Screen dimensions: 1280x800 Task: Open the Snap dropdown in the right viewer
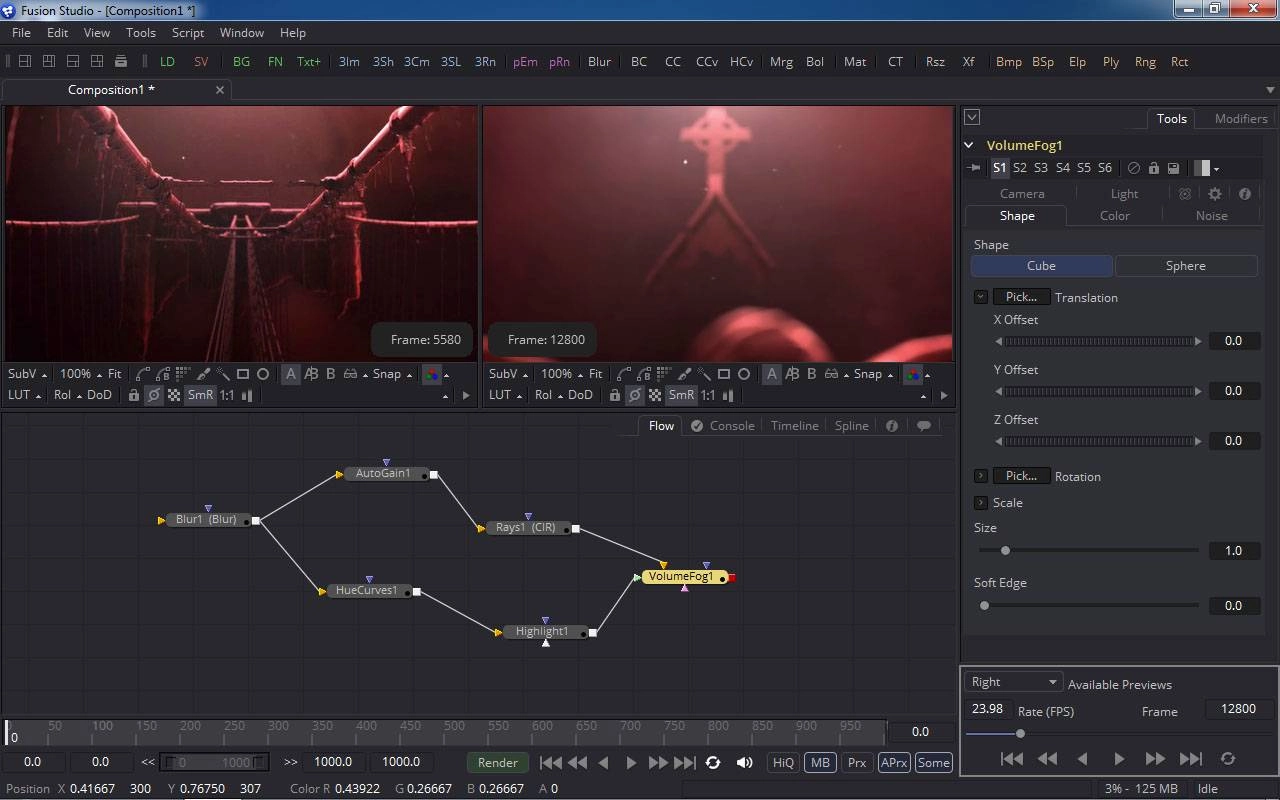point(872,374)
